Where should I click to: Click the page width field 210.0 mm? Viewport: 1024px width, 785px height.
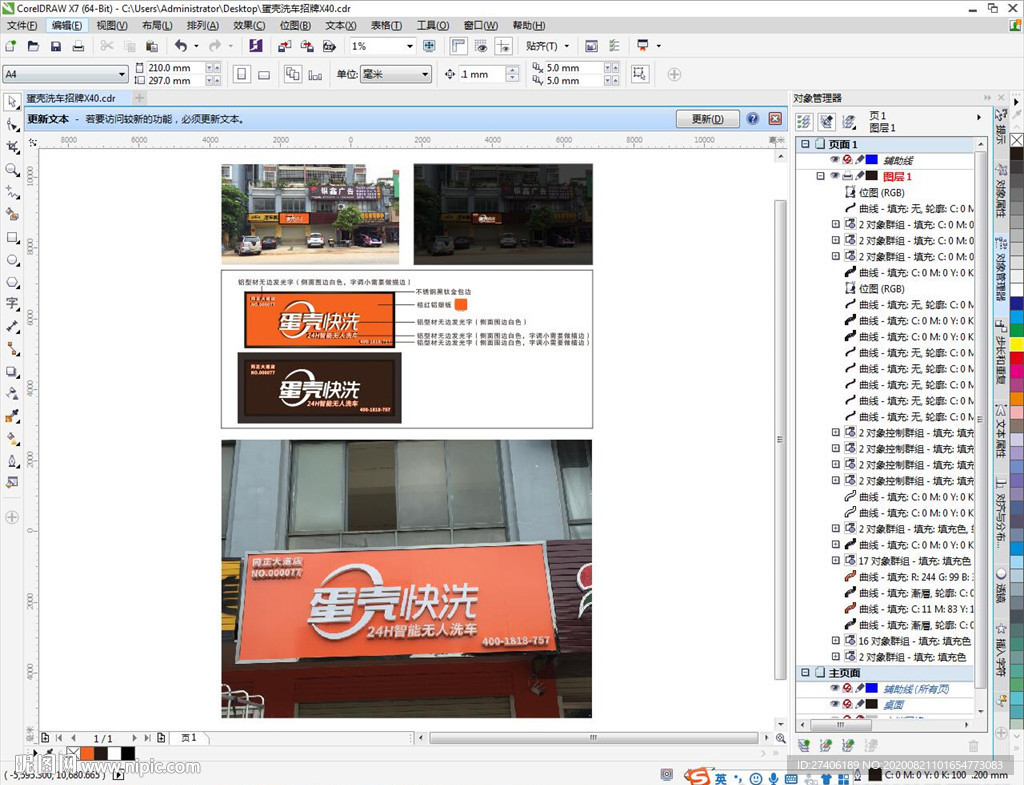[x=174, y=68]
